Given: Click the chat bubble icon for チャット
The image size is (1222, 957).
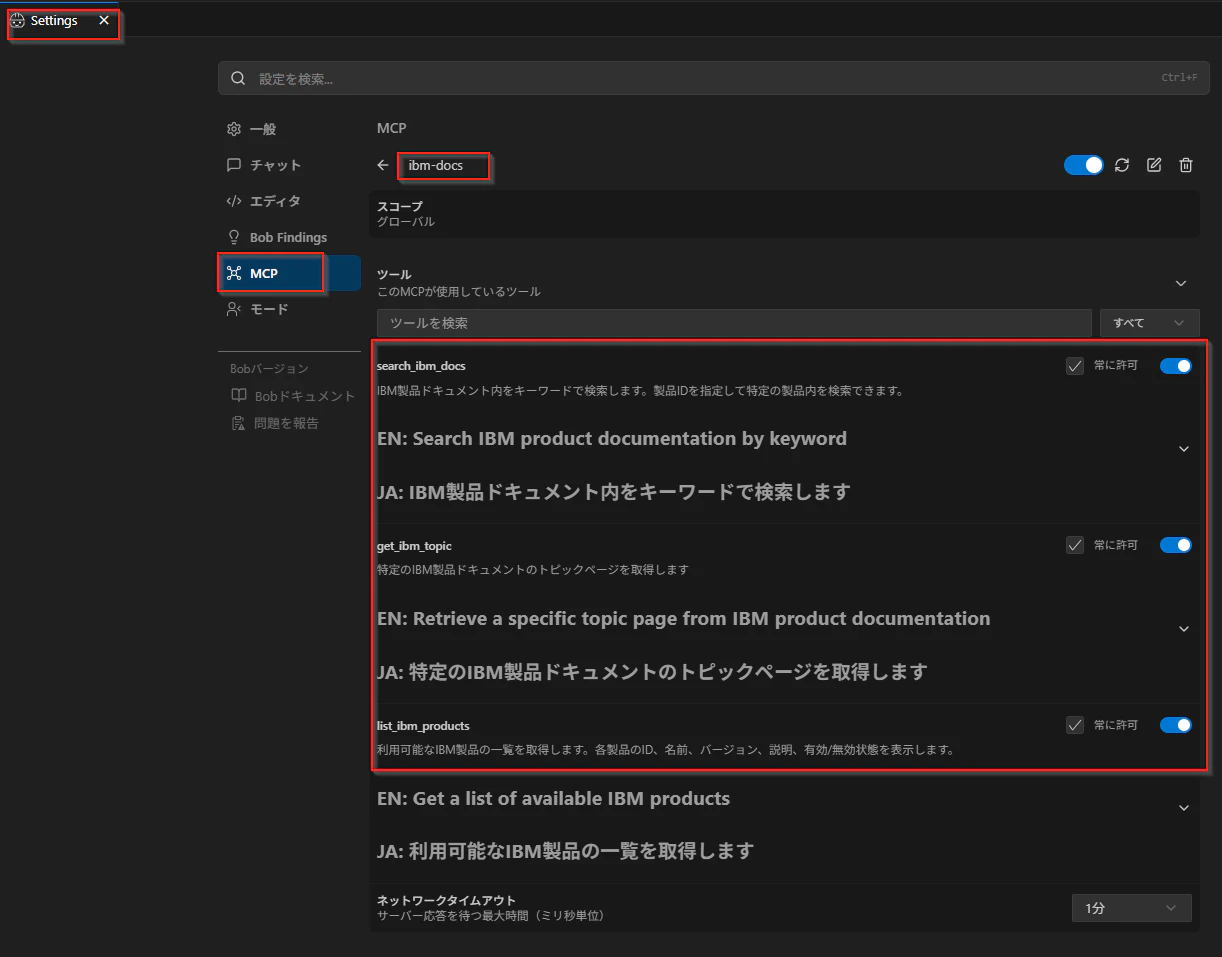Looking at the screenshot, I should pyautogui.click(x=234, y=165).
